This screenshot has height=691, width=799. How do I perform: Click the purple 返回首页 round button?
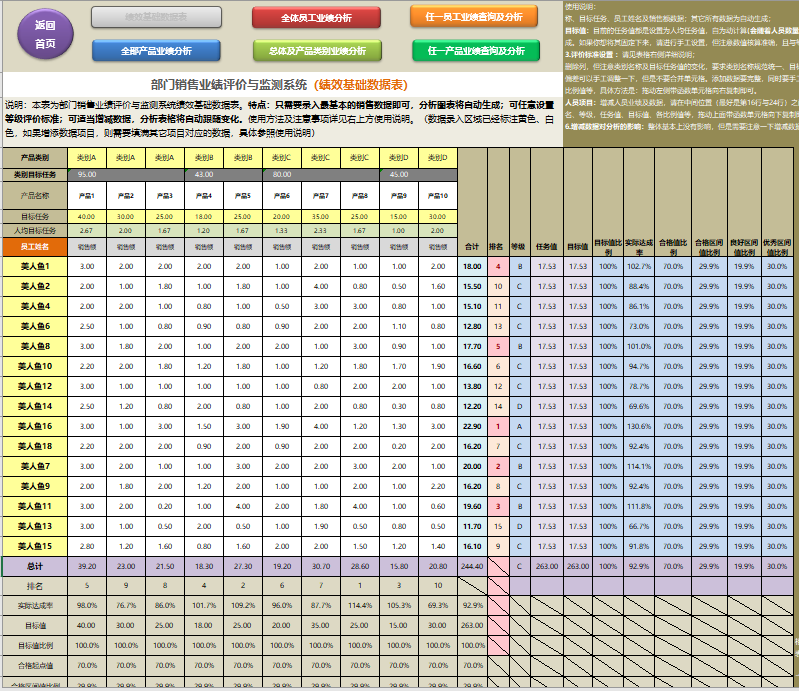45,34
